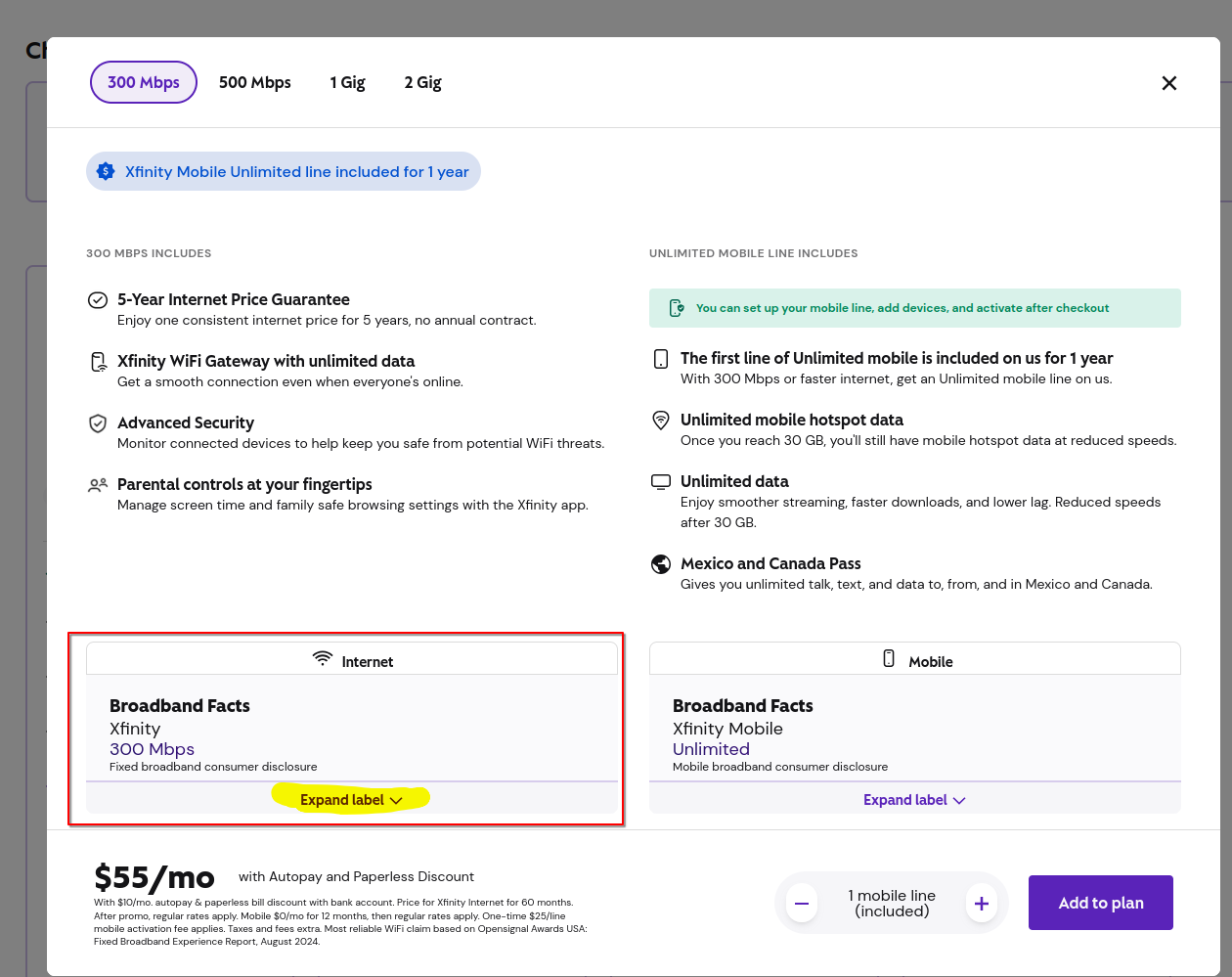Screen dimensions: 1232x977
Task: Expand the Internet Broadband Facts label
Action: coord(351,800)
